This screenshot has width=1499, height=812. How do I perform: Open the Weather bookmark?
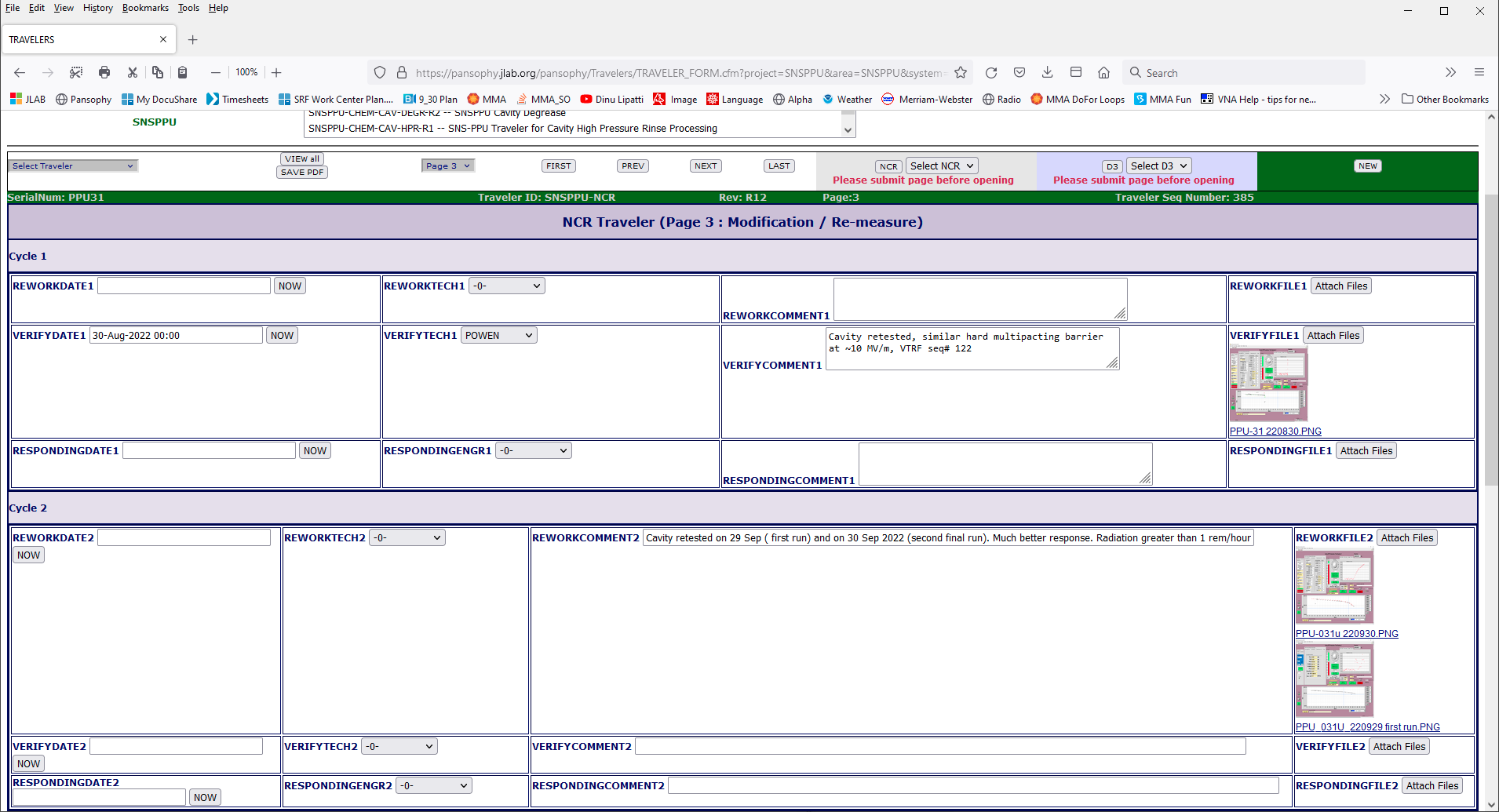point(847,99)
